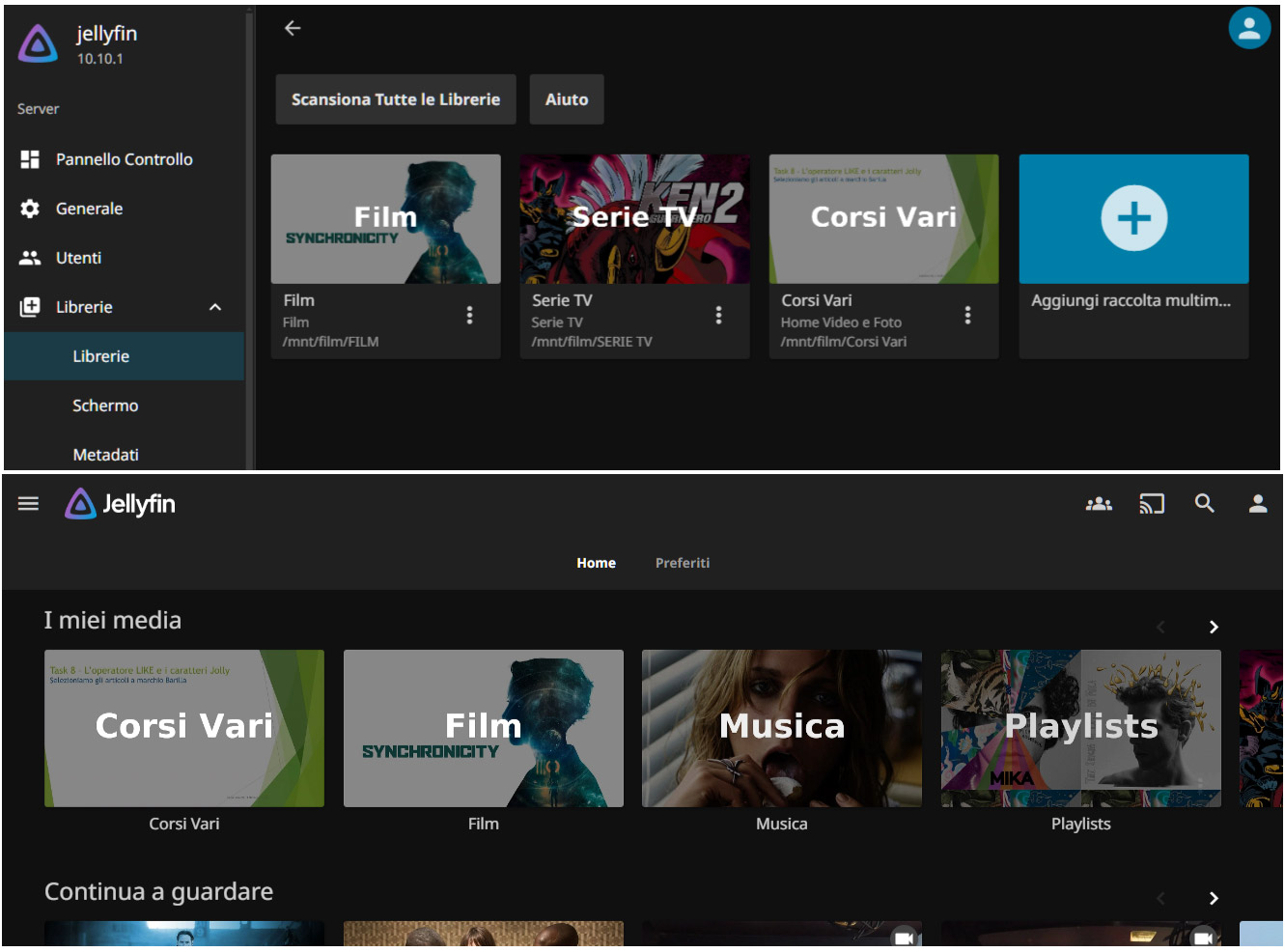Click the plus icon to add media library

point(1133,218)
